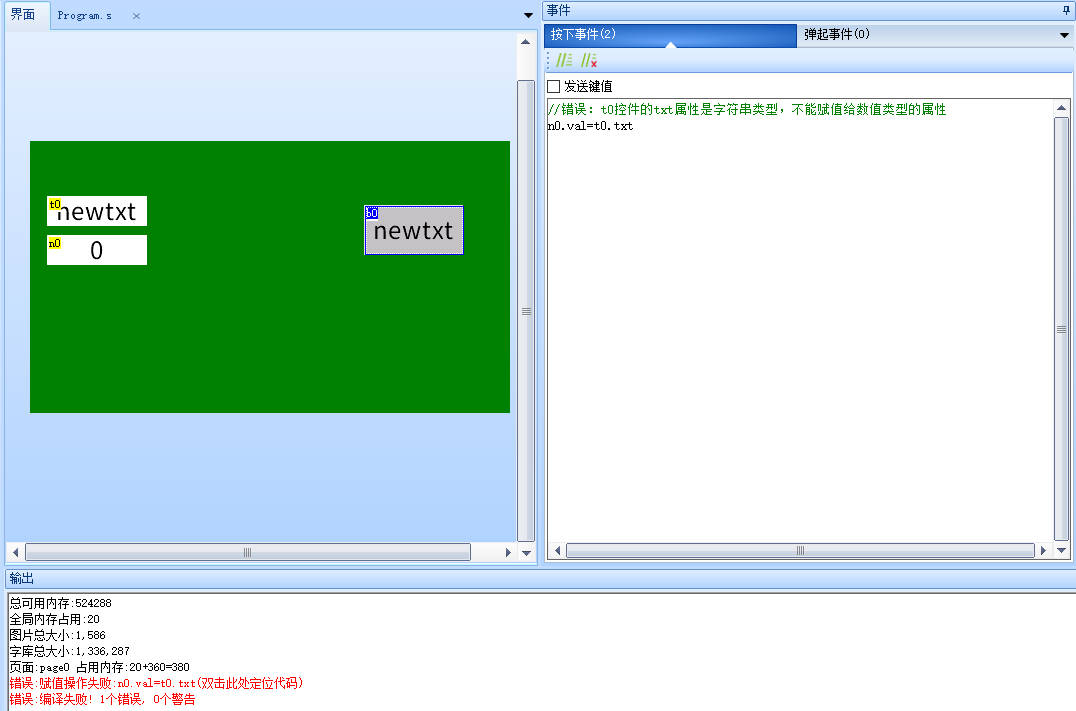
Task: Click the X icon to close the Program.s tab
Action: (x=136, y=16)
